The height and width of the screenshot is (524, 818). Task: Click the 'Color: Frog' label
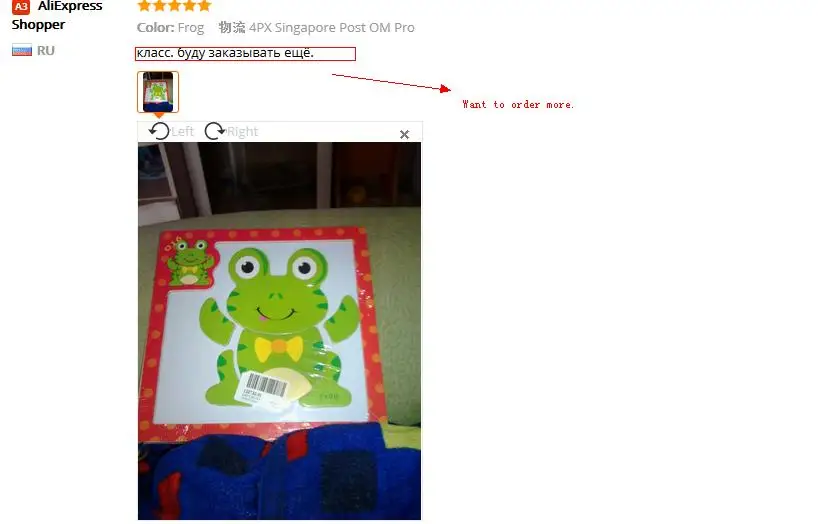tap(170, 28)
